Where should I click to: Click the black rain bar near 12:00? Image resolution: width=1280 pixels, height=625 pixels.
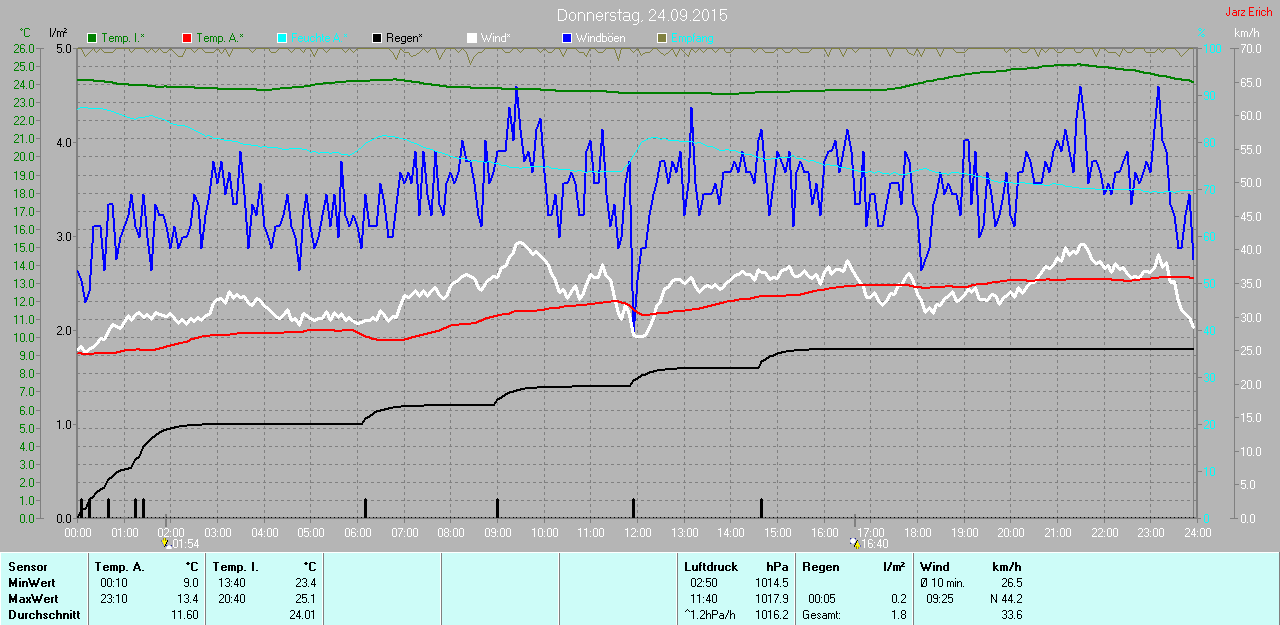coord(633,508)
